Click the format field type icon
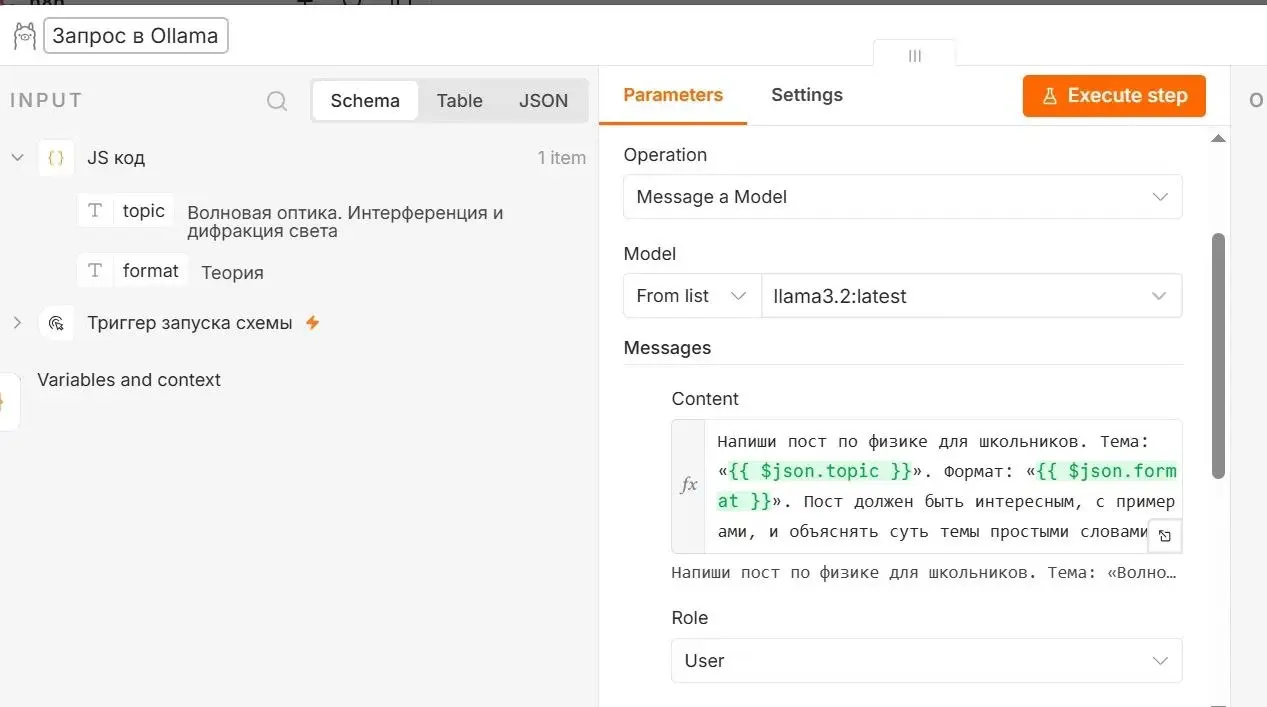The image size is (1267, 707). [95, 271]
